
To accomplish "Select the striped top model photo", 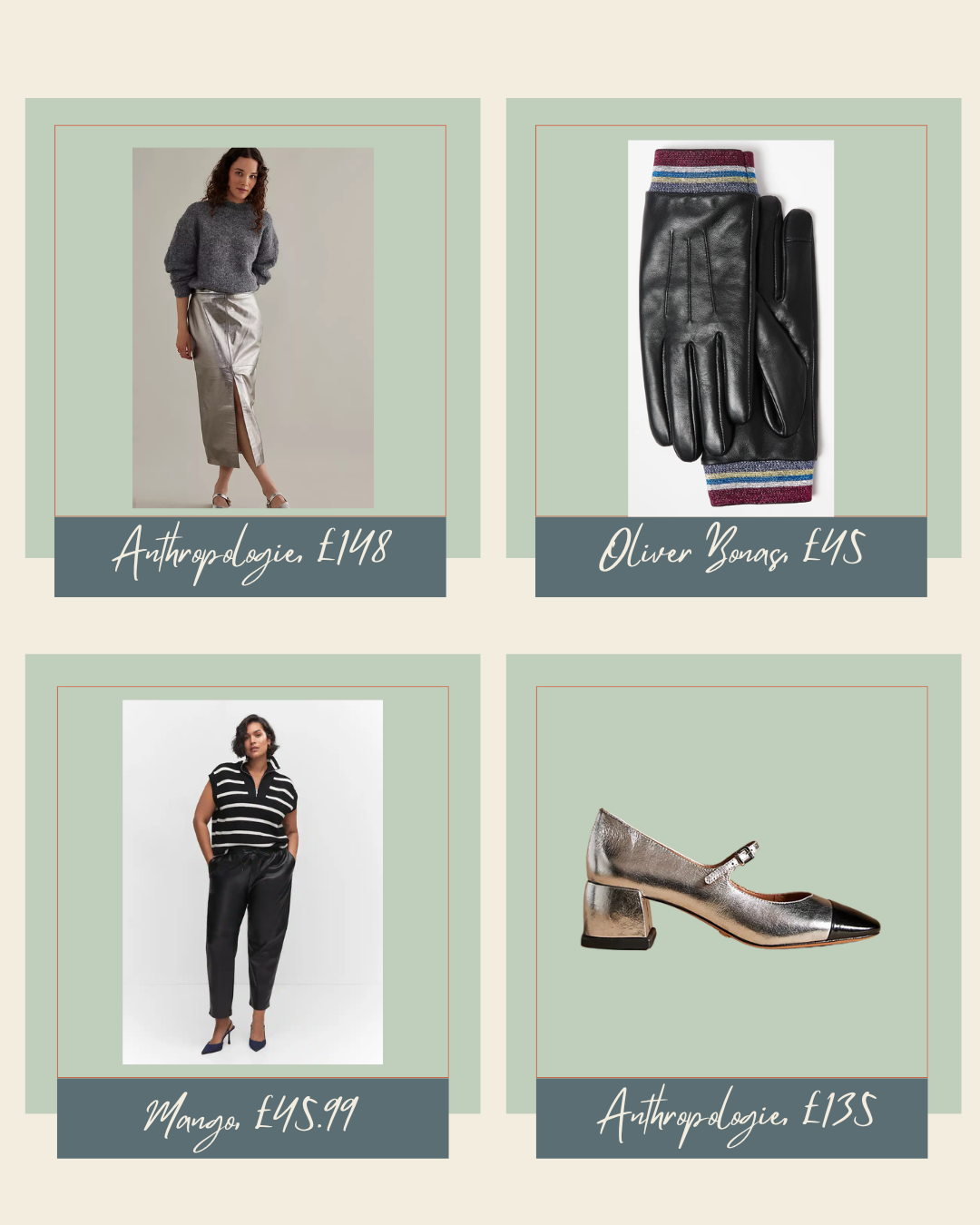I will click(x=252, y=881).
